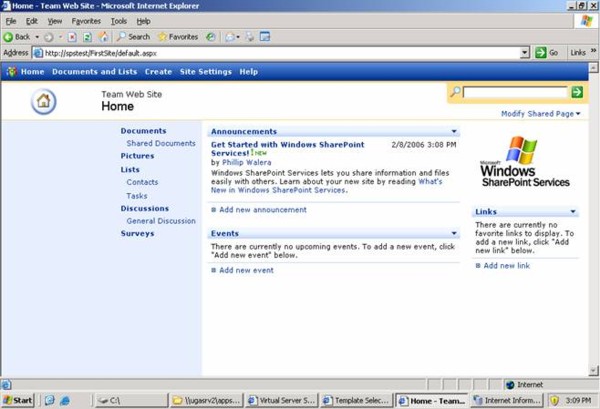Image resolution: width=600 pixels, height=409 pixels.
Task: Click Add new event link
Action: coord(246,270)
